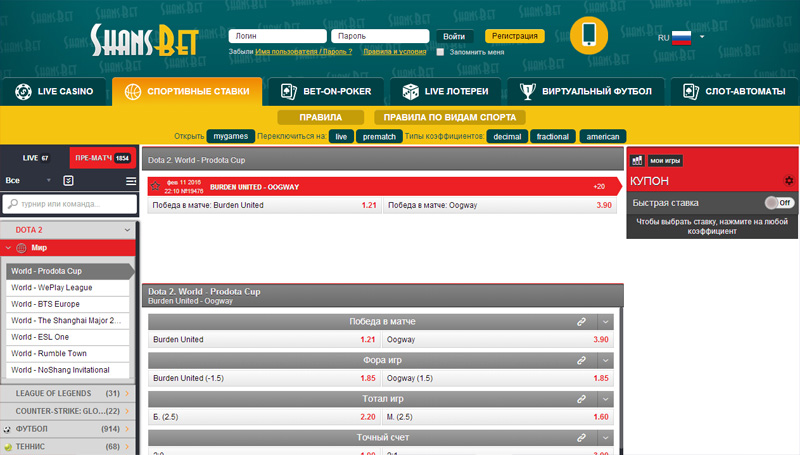Select World - BTS Europe
Image resolution: width=800 pixels, height=455 pixels.
(x=68, y=304)
